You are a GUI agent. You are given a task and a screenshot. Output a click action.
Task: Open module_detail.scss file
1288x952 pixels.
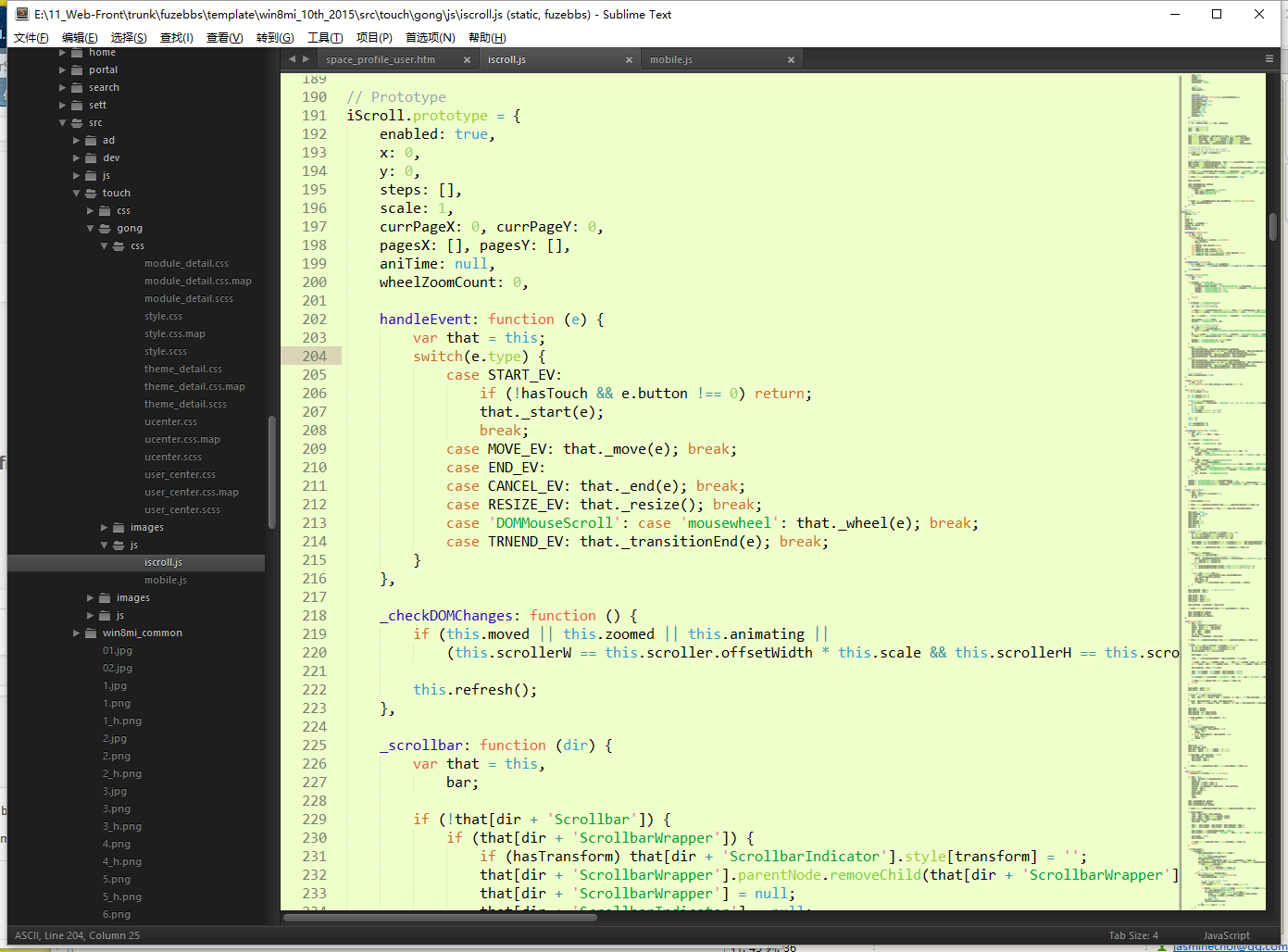coord(189,298)
